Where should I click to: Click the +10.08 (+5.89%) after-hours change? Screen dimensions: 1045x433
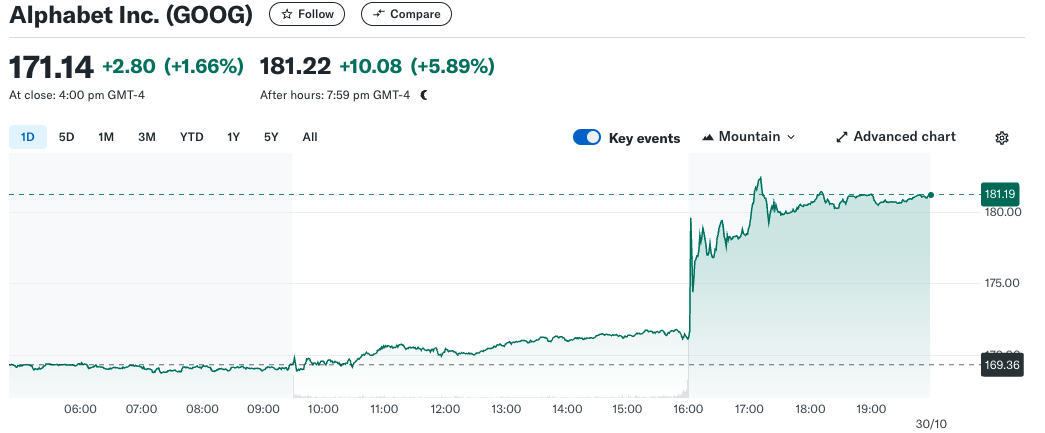point(417,67)
